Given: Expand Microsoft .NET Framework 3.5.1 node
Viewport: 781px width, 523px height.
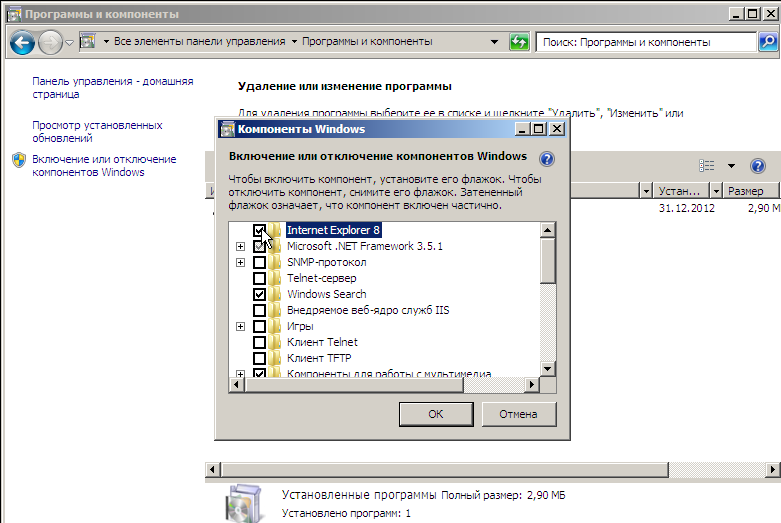Looking at the screenshot, I should pyautogui.click(x=241, y=246).
